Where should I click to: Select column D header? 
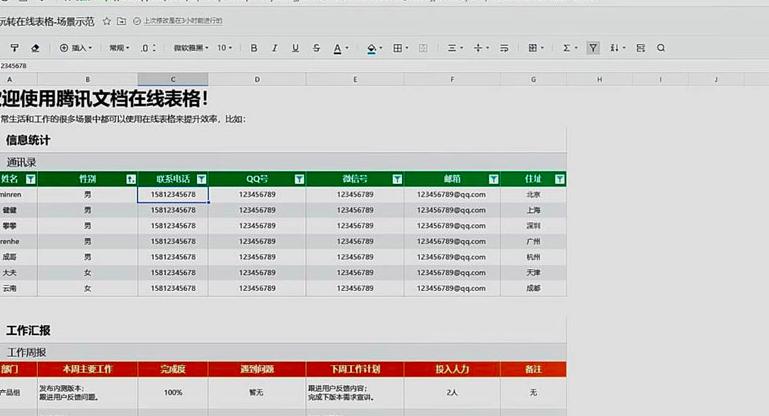(x=257, y=79)
